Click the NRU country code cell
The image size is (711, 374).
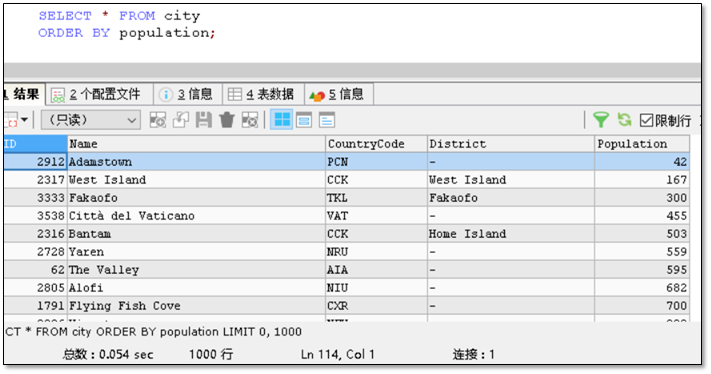376,252
